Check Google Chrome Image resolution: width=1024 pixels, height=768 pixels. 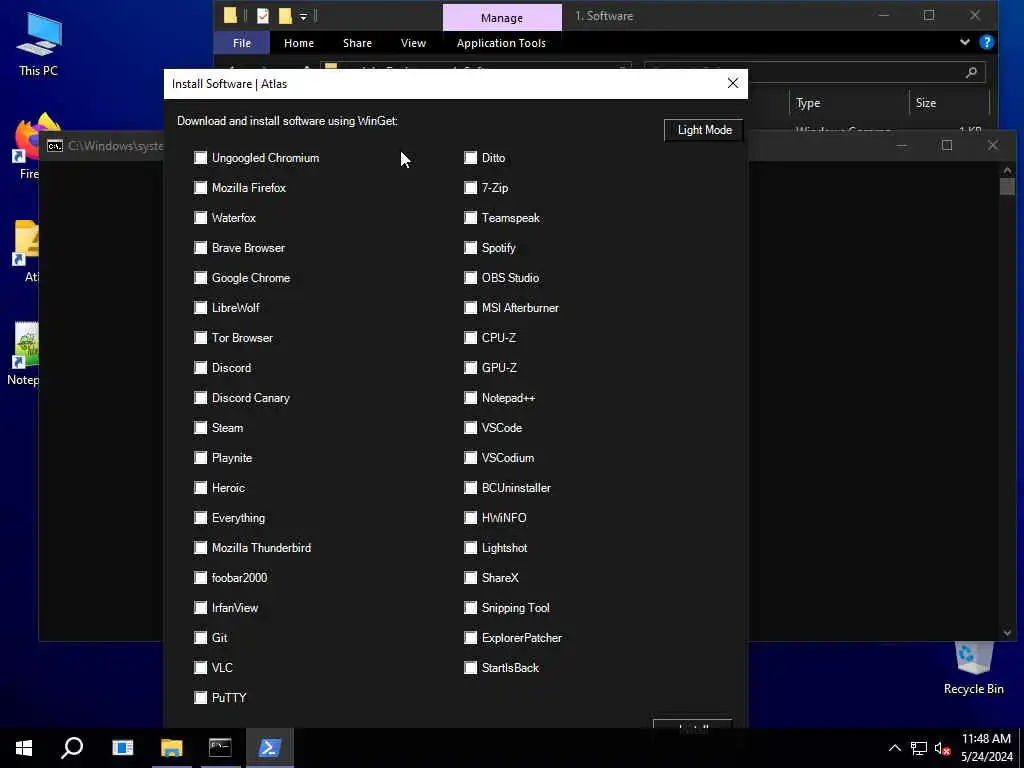[x=200, y=278]
